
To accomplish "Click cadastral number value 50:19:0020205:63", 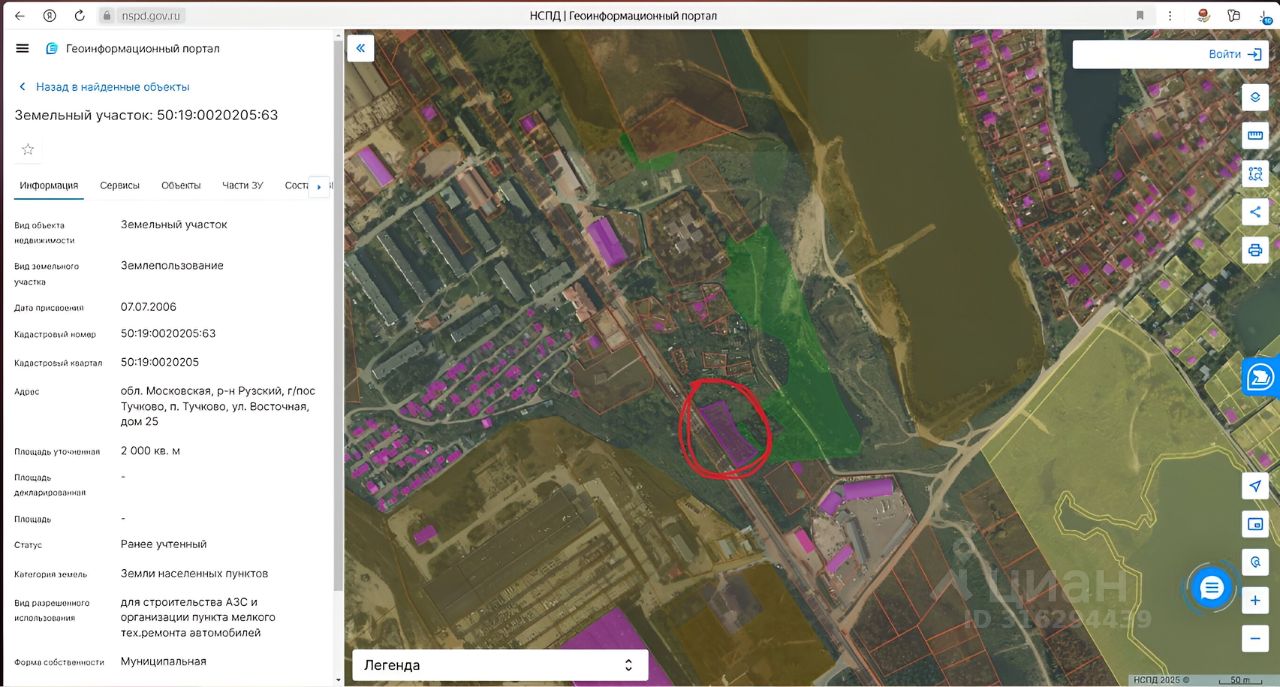I will (168, 333).
